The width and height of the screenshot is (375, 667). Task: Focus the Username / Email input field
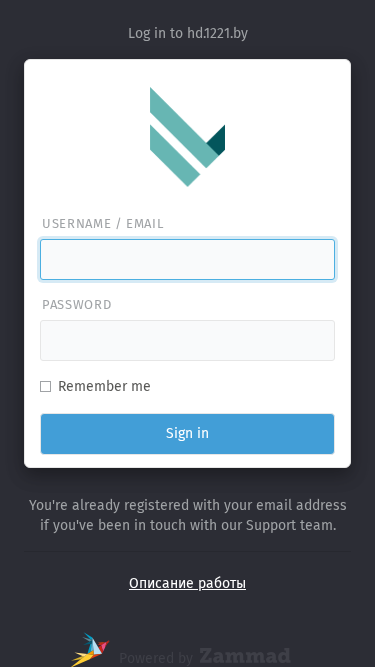188,259
